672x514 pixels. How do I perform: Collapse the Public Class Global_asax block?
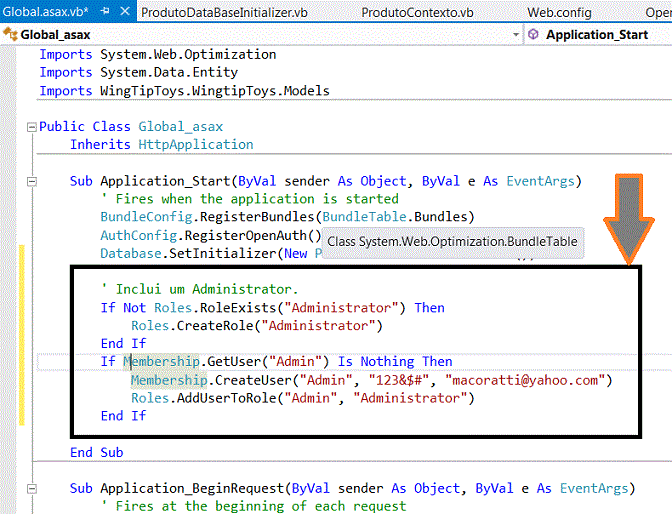click(x=31, y=127)
